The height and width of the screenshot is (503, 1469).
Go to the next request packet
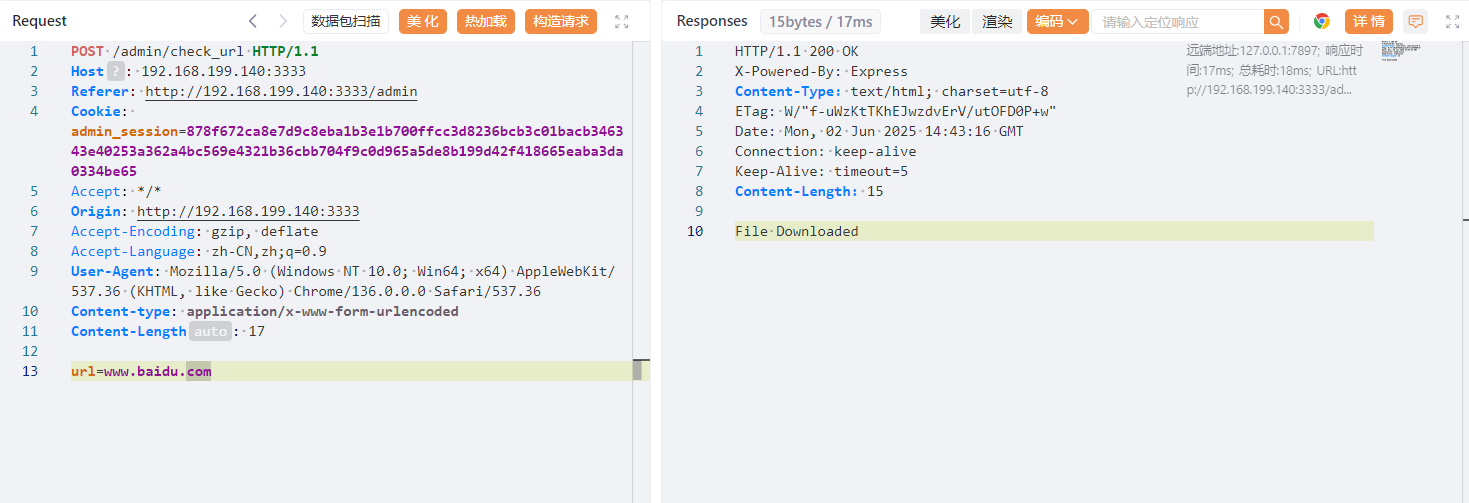click(x=283, y=21)
